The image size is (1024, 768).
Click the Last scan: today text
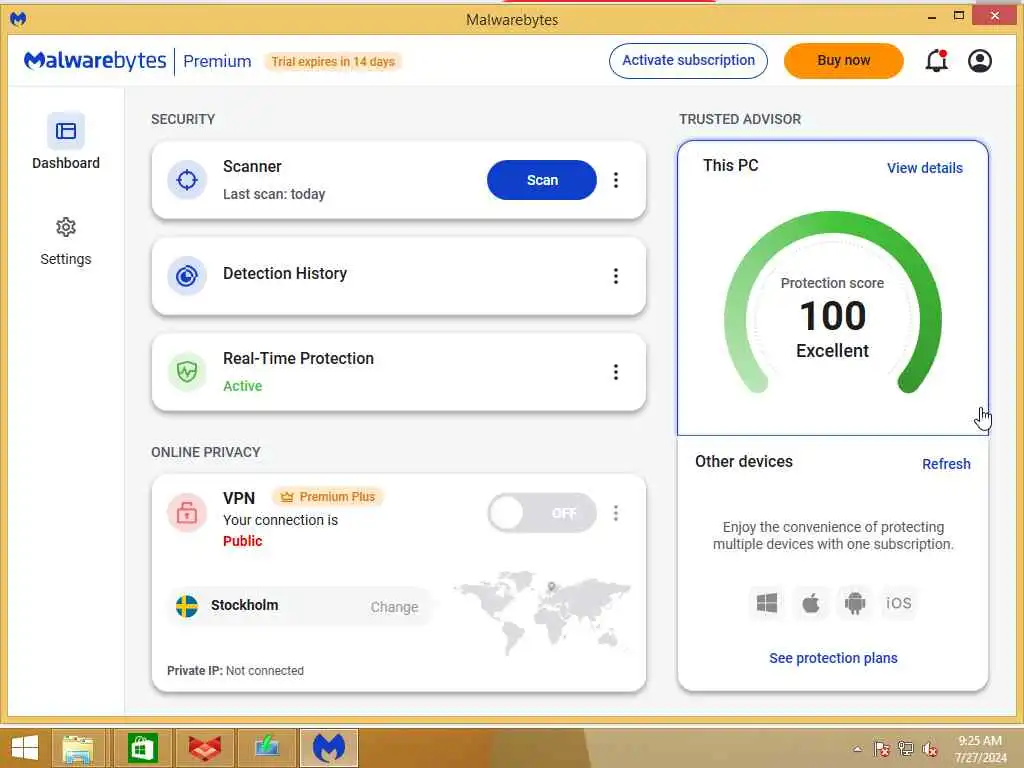click(274, 194)
